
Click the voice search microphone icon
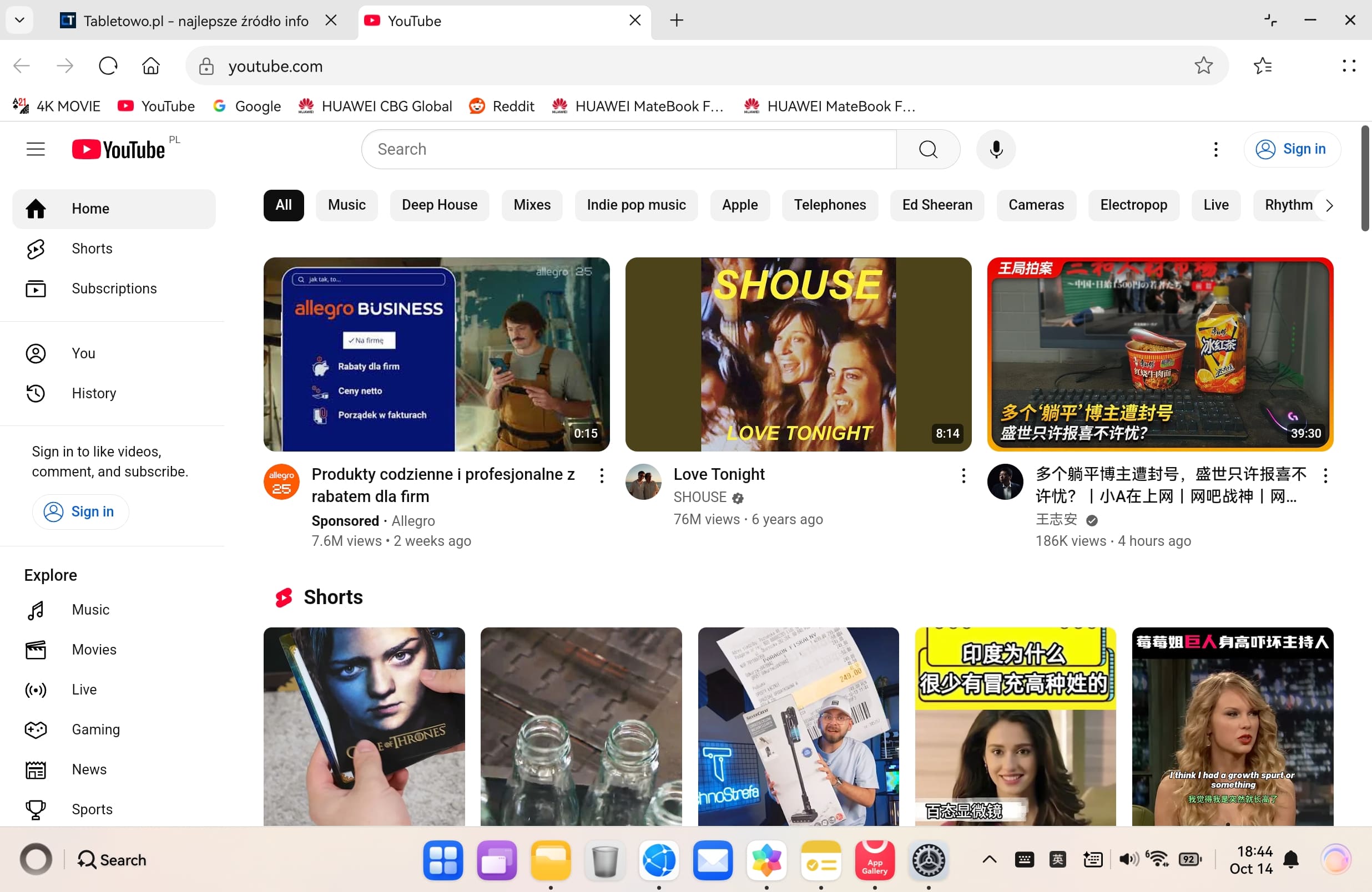996,149
